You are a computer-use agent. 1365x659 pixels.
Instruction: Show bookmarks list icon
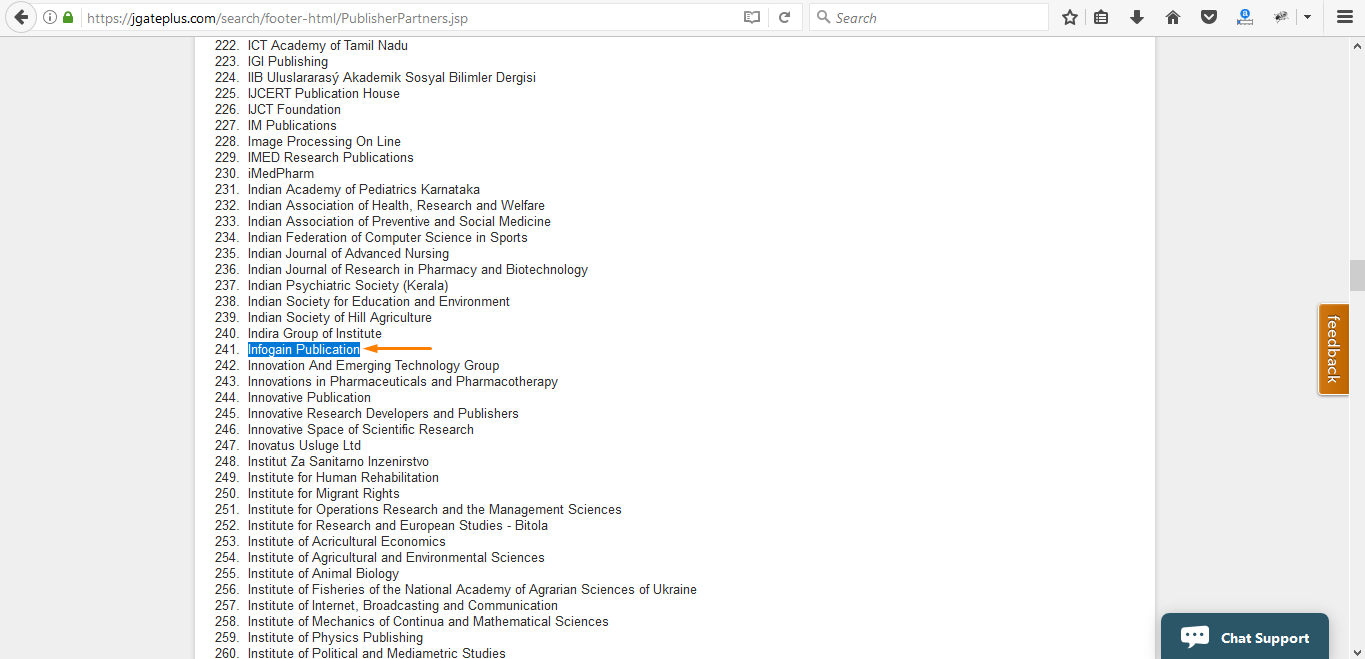1101,18
